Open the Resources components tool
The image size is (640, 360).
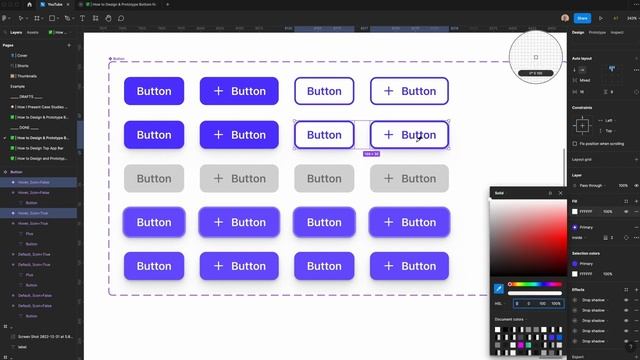tap(96, 18)
